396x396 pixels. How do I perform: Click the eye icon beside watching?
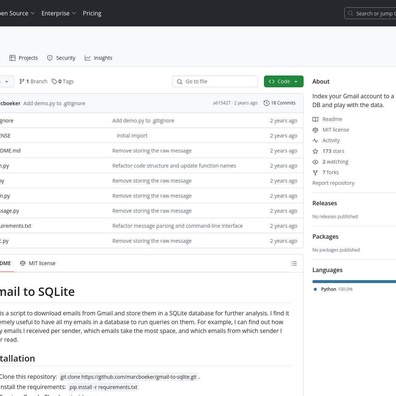point(315,162)
